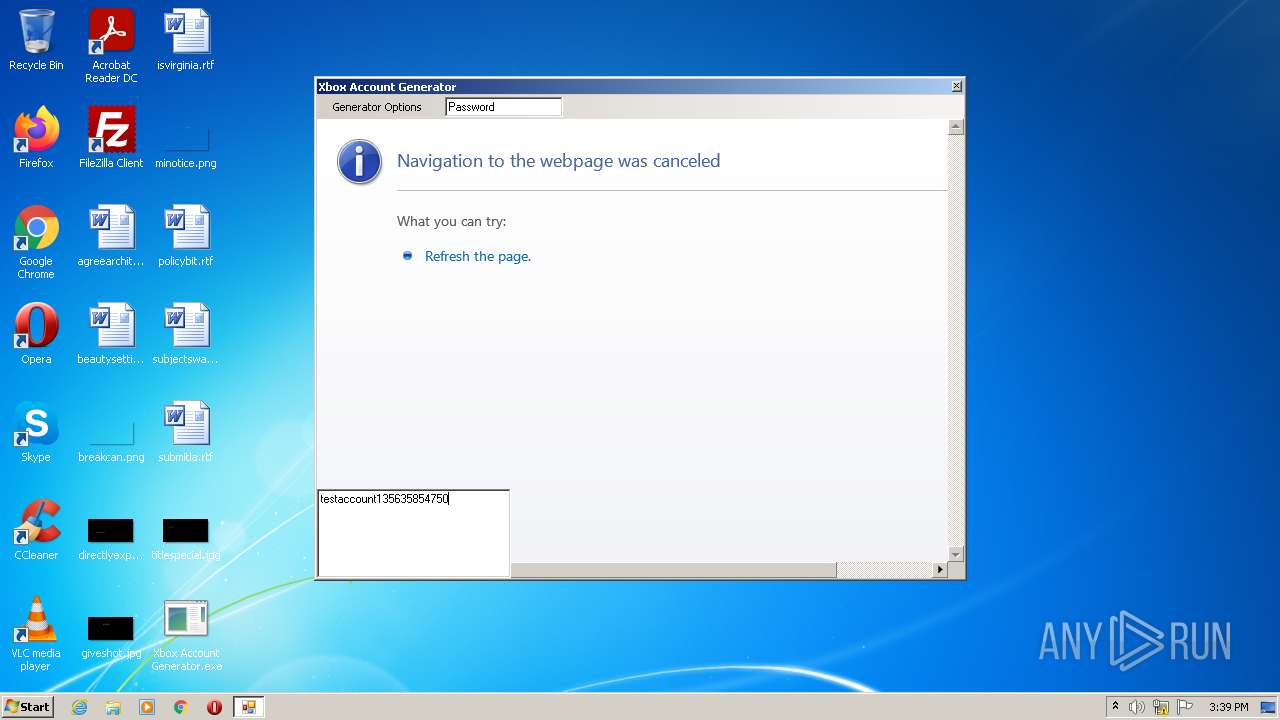Open Windows Media Player taskbar icon
The height and width of the screenshot is (720, 1280).
[147, 707]
